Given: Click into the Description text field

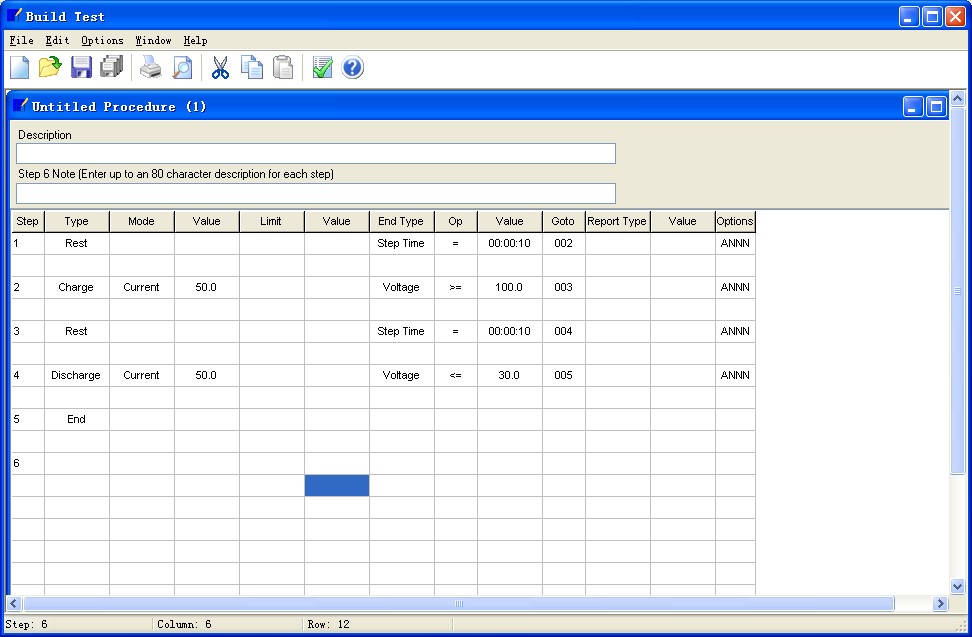Looking at the screenshot, I should 315,153.
